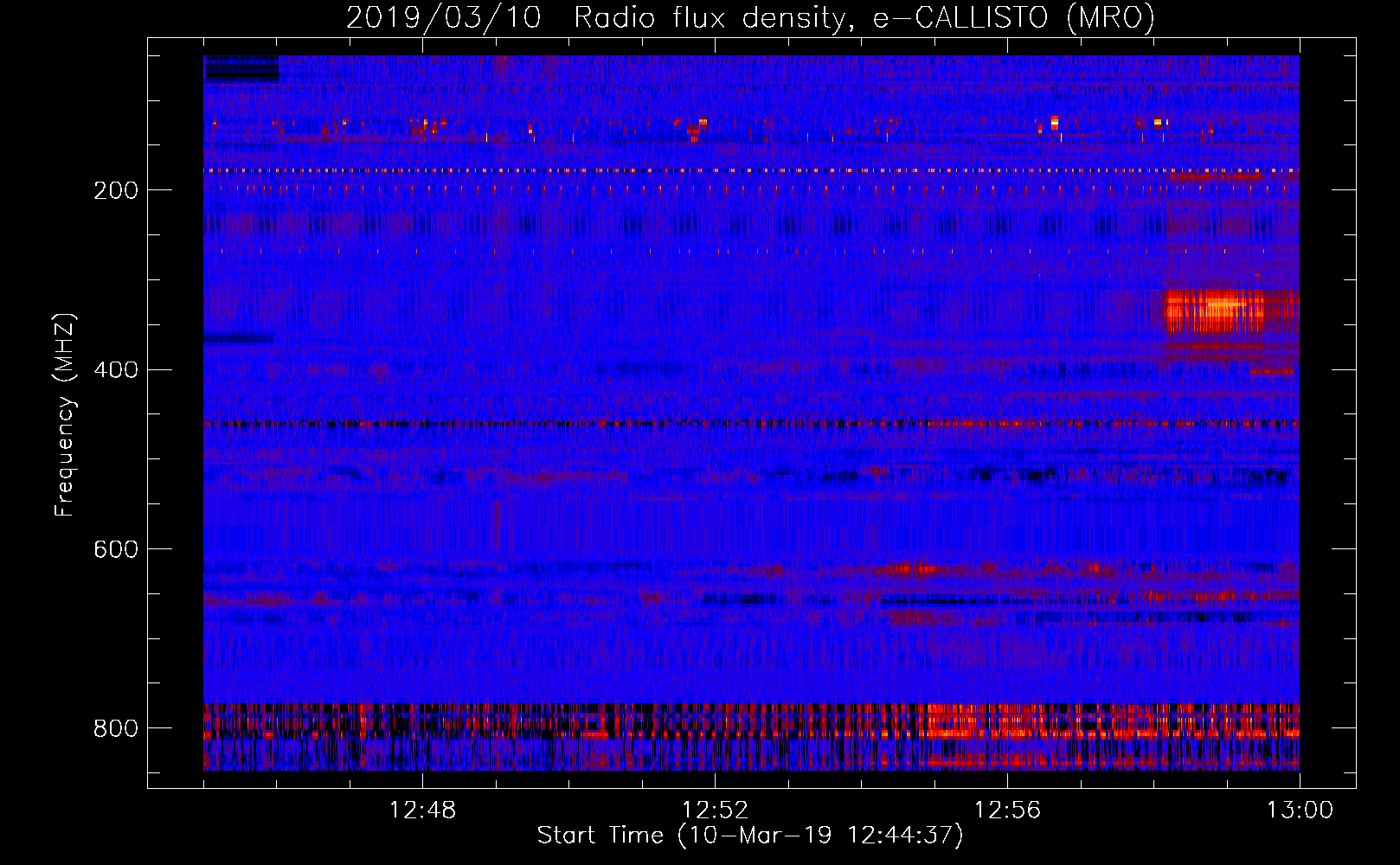This screenshot has width=1400, height=865.
Task: Click the 400 frequency tick label
Action: (116, 370)
